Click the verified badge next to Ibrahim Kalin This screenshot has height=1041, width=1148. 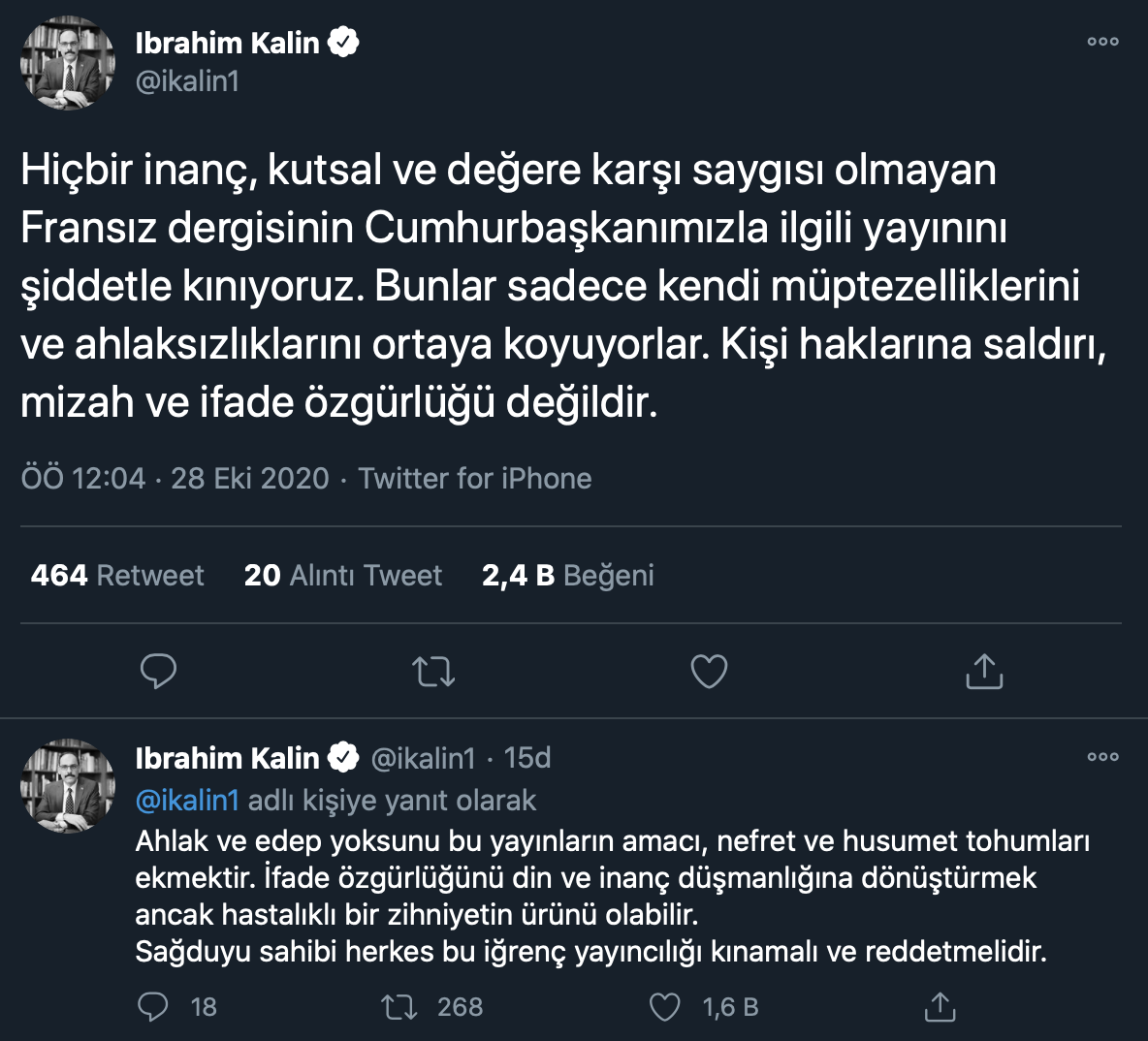(x=344, y=40)
